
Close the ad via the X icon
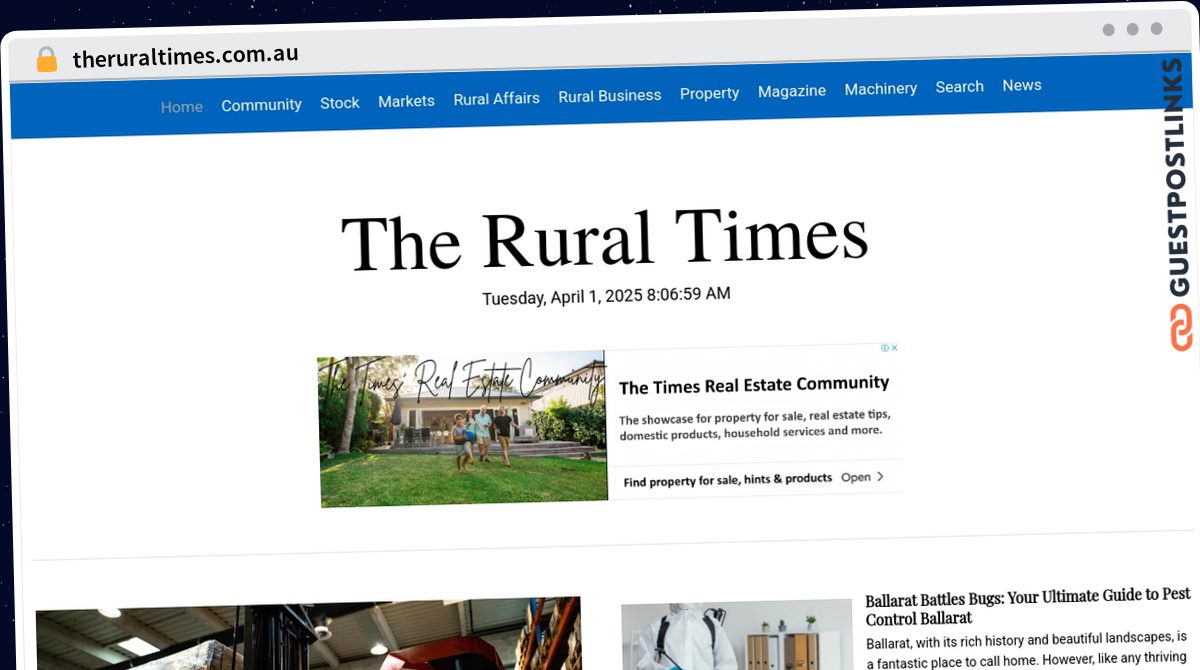click(895, 348)
